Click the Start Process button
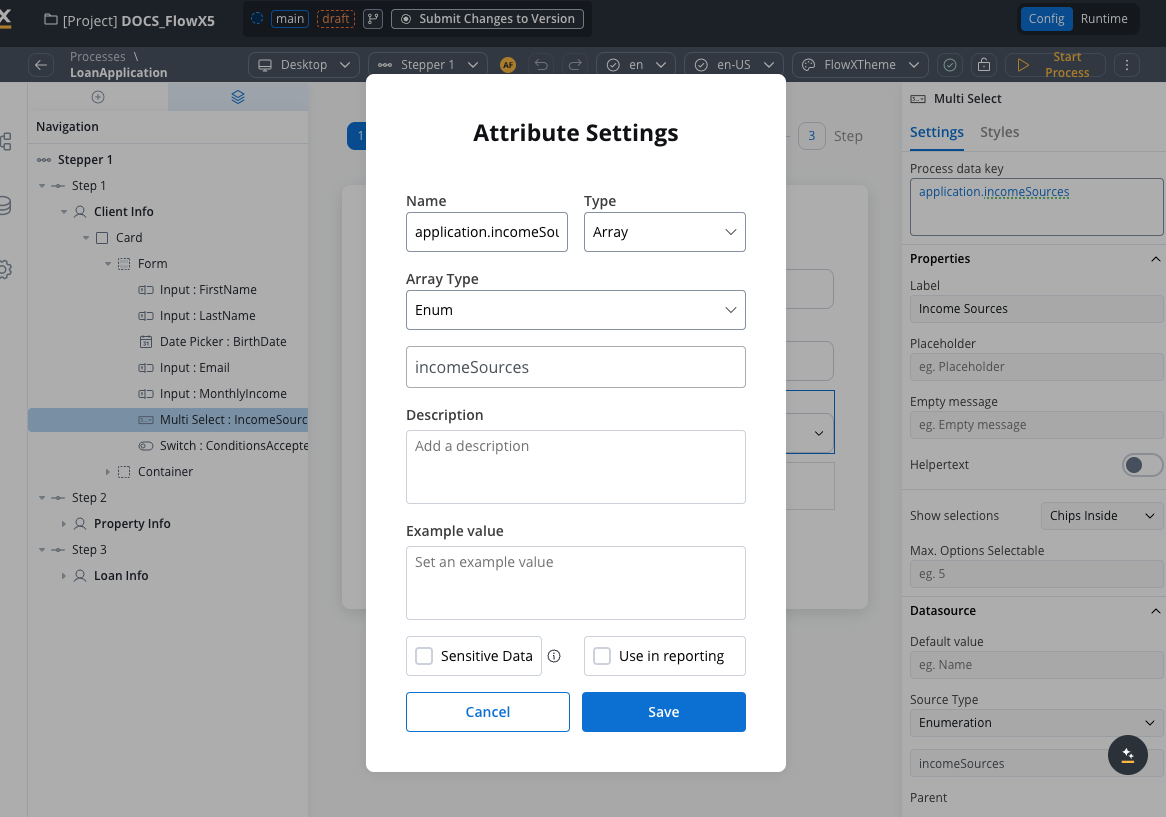 pos(1055,65)
